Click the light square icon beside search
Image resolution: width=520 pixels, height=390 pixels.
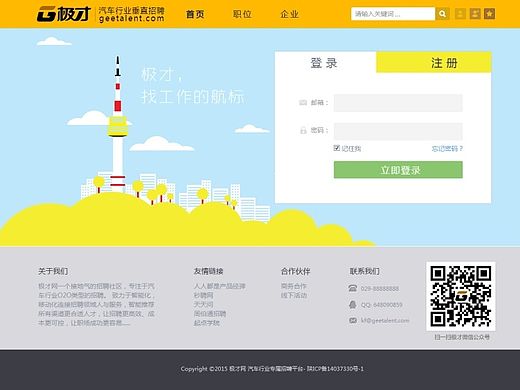[x=460, y=14]
